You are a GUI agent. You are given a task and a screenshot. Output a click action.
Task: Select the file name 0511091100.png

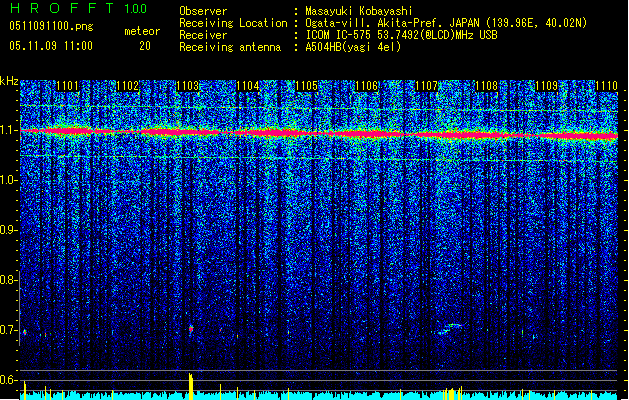coord(51,27)
